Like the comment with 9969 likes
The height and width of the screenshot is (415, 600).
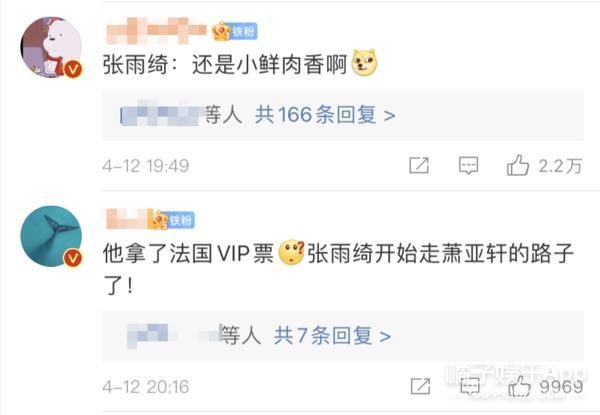tap(519, 386)
